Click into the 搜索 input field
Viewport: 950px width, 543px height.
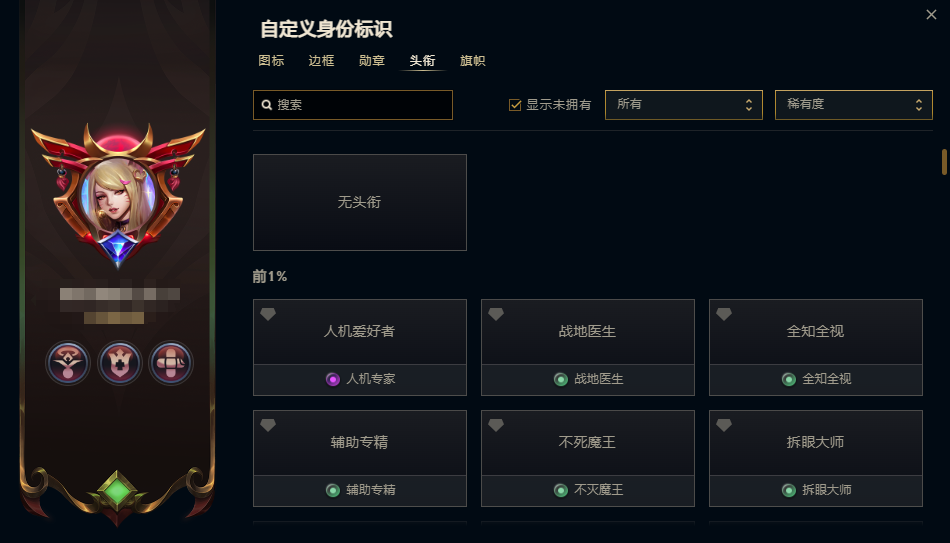click(x=353, y=105)
